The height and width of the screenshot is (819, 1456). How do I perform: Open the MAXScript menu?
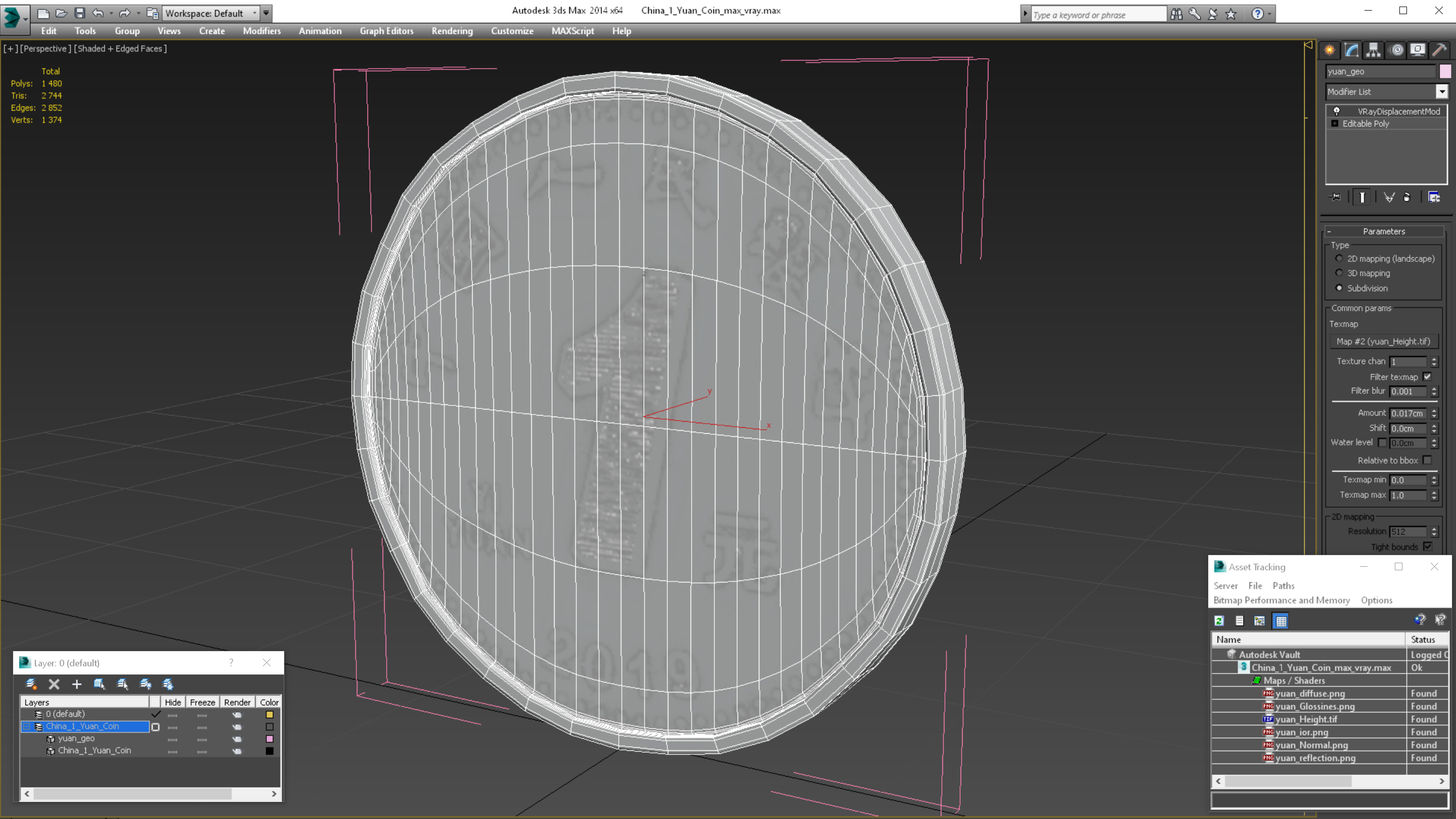[573, 31]
